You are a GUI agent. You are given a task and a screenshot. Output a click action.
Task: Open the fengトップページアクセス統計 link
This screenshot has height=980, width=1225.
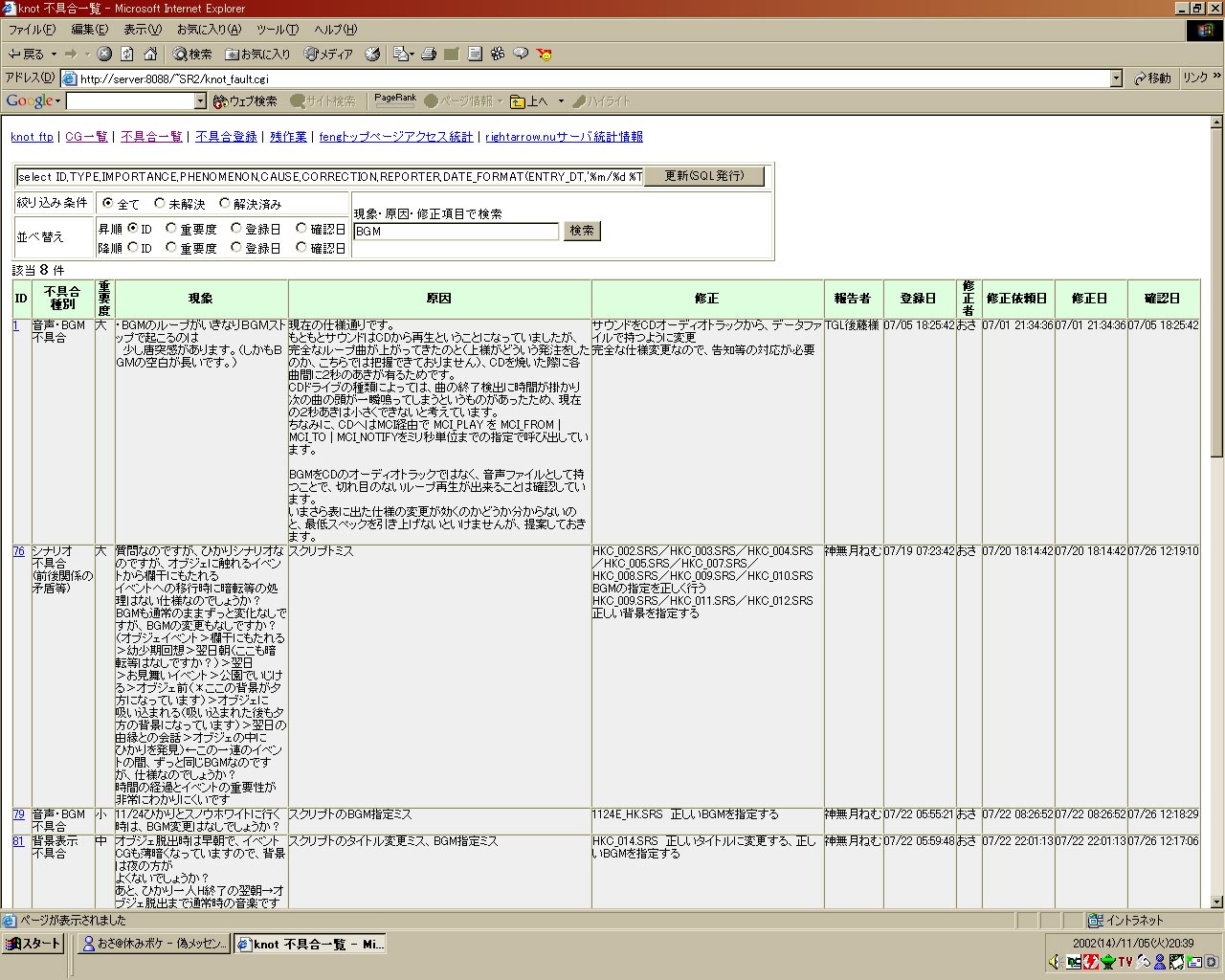tap(396, 137)
